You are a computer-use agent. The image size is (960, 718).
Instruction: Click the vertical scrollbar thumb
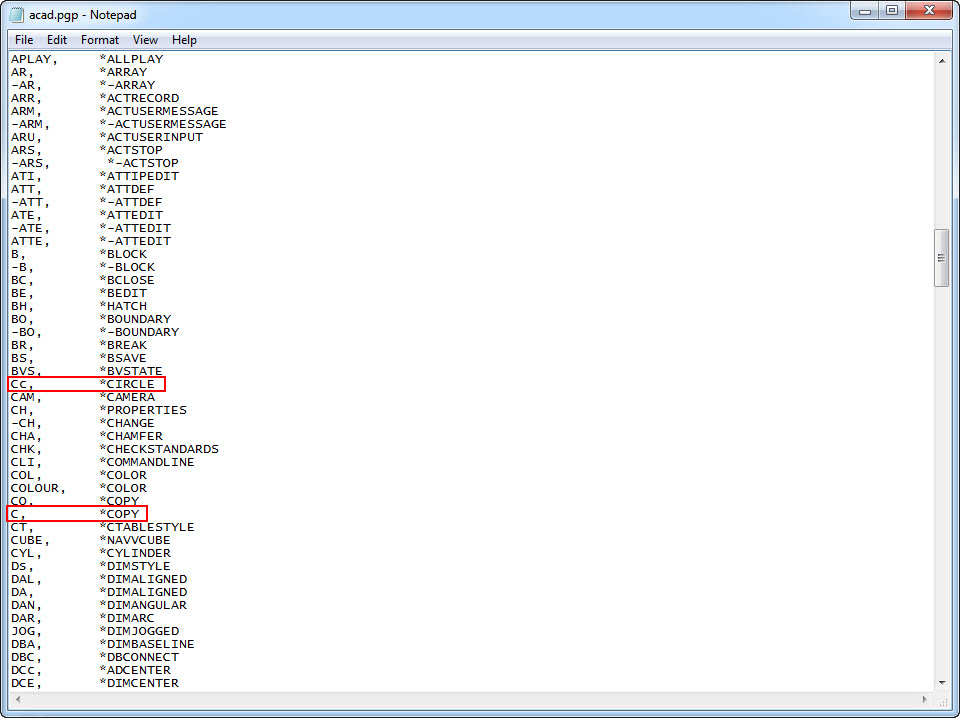point(942,258)
